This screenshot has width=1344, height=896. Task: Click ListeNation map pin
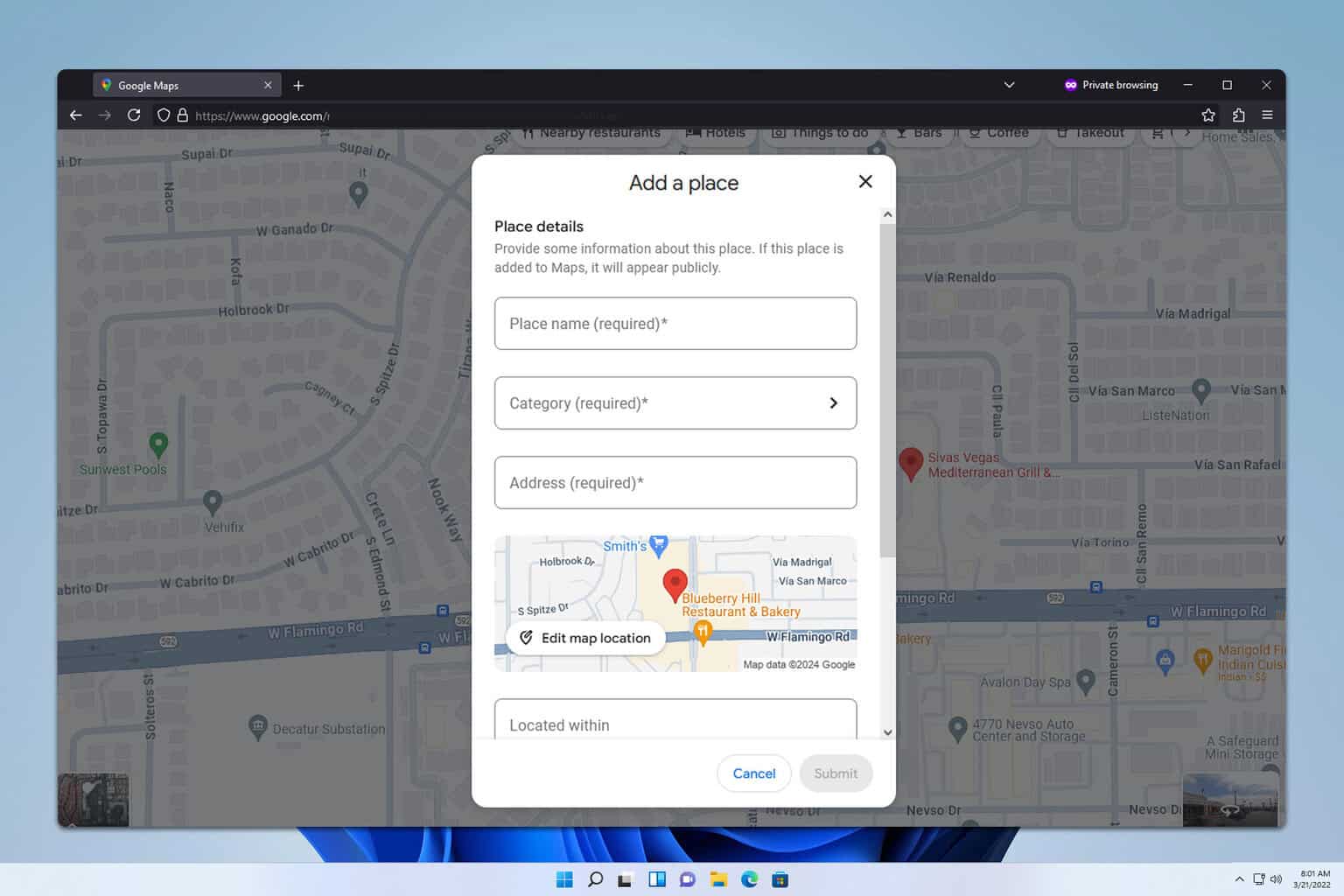tap(1201, 389)
